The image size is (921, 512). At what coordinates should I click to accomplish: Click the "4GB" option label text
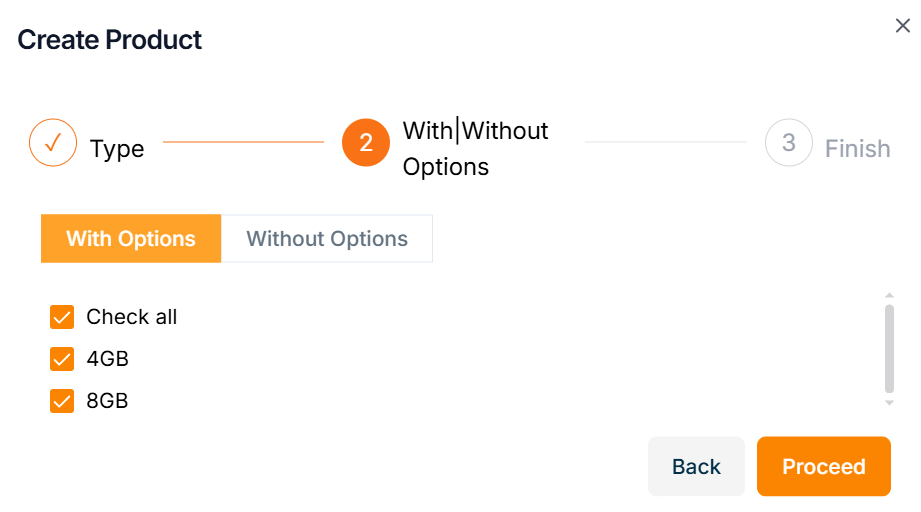click(108, 359)
